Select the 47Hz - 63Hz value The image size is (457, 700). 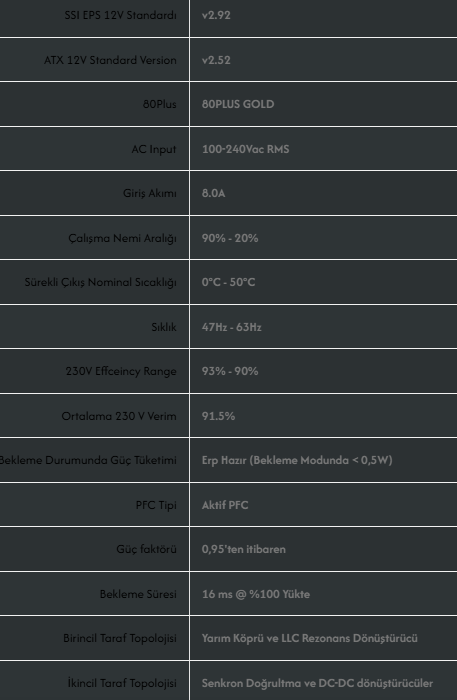[x=232, y=327]
